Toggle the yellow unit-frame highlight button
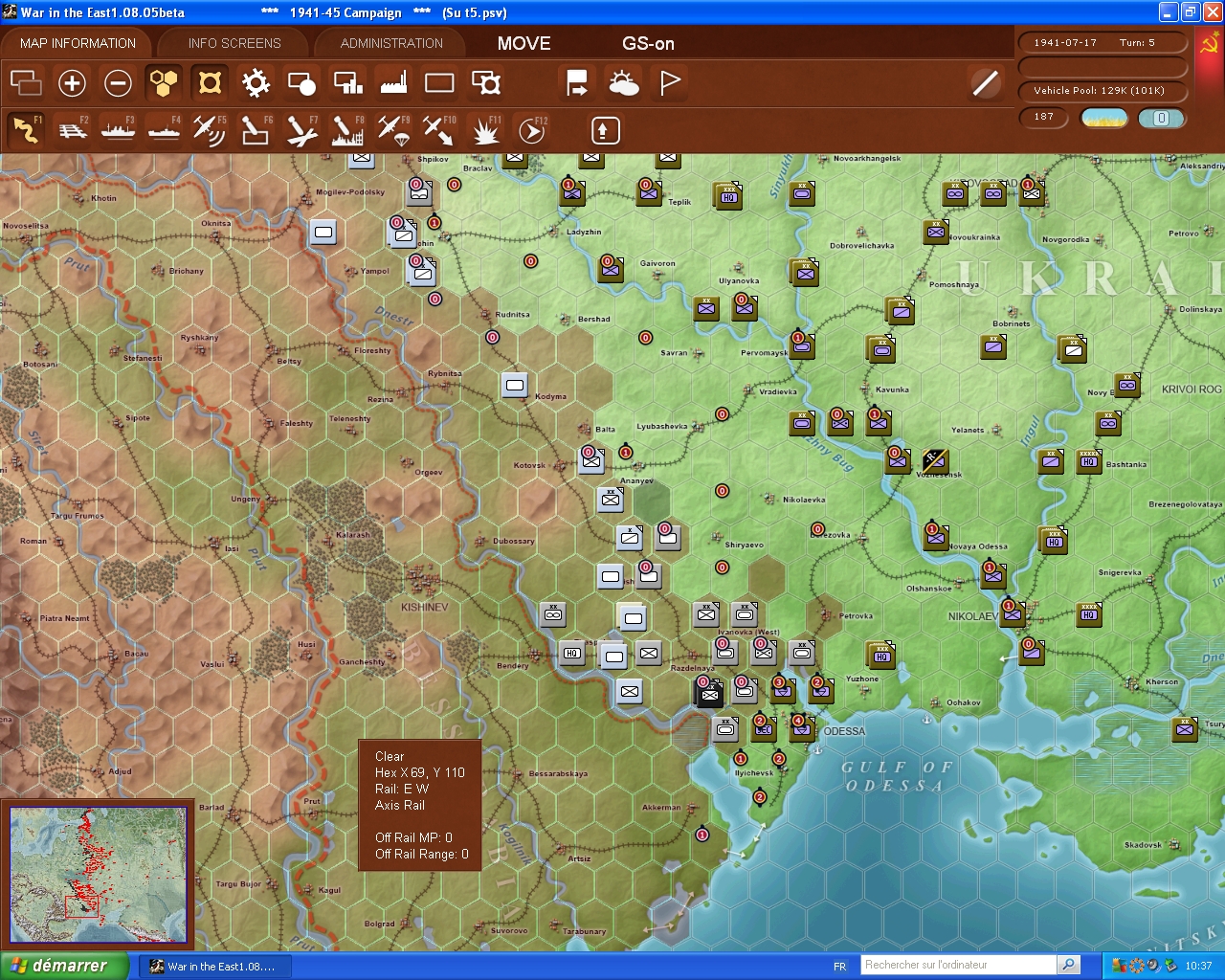The height and width of the screenshot is (980, 1225). click(x=210, y=83)
